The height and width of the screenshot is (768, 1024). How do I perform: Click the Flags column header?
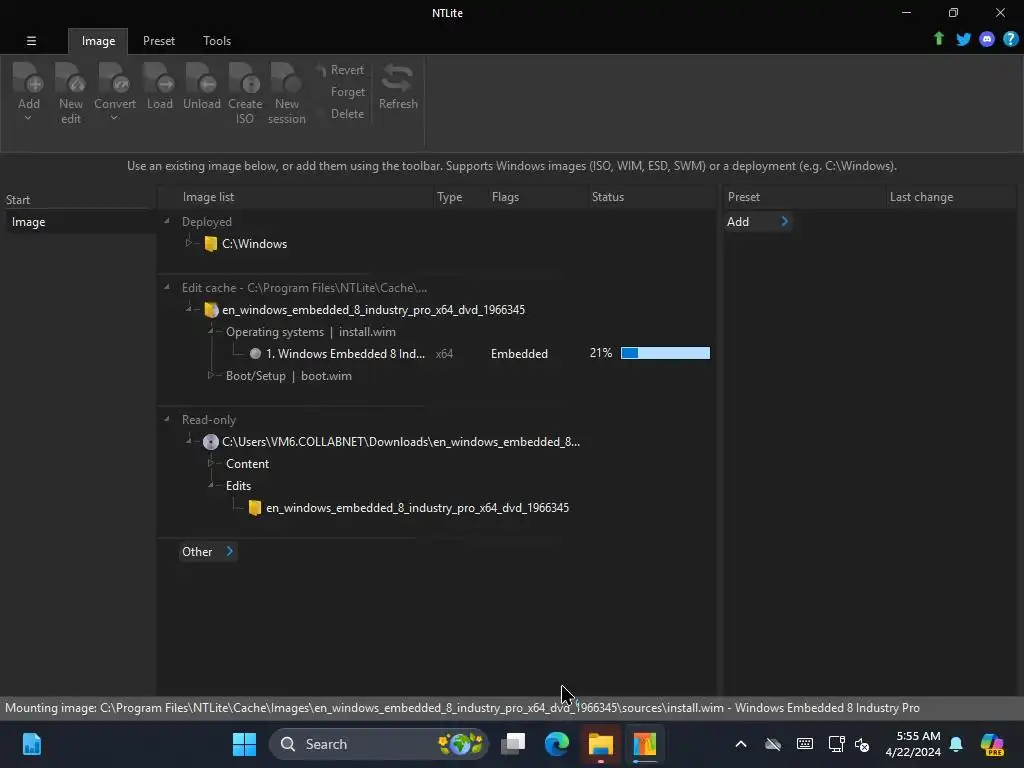(505, 197)
